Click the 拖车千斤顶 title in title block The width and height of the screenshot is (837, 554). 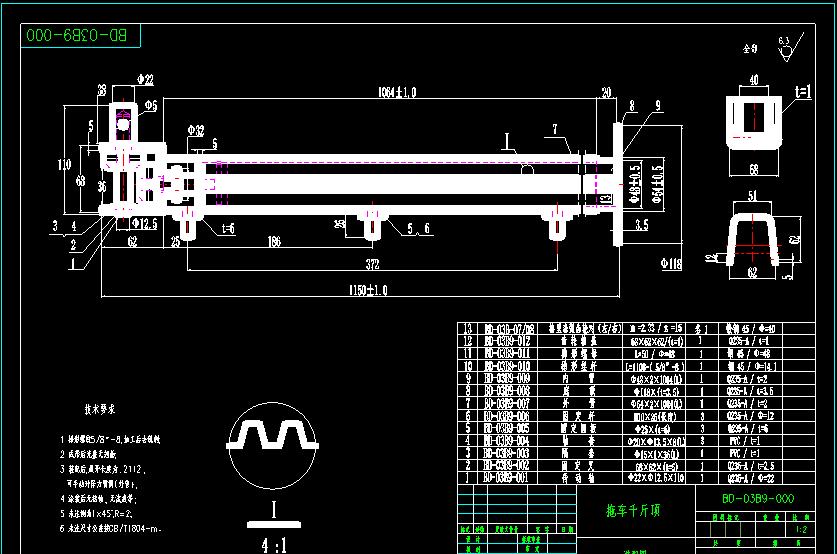point(632,509)
